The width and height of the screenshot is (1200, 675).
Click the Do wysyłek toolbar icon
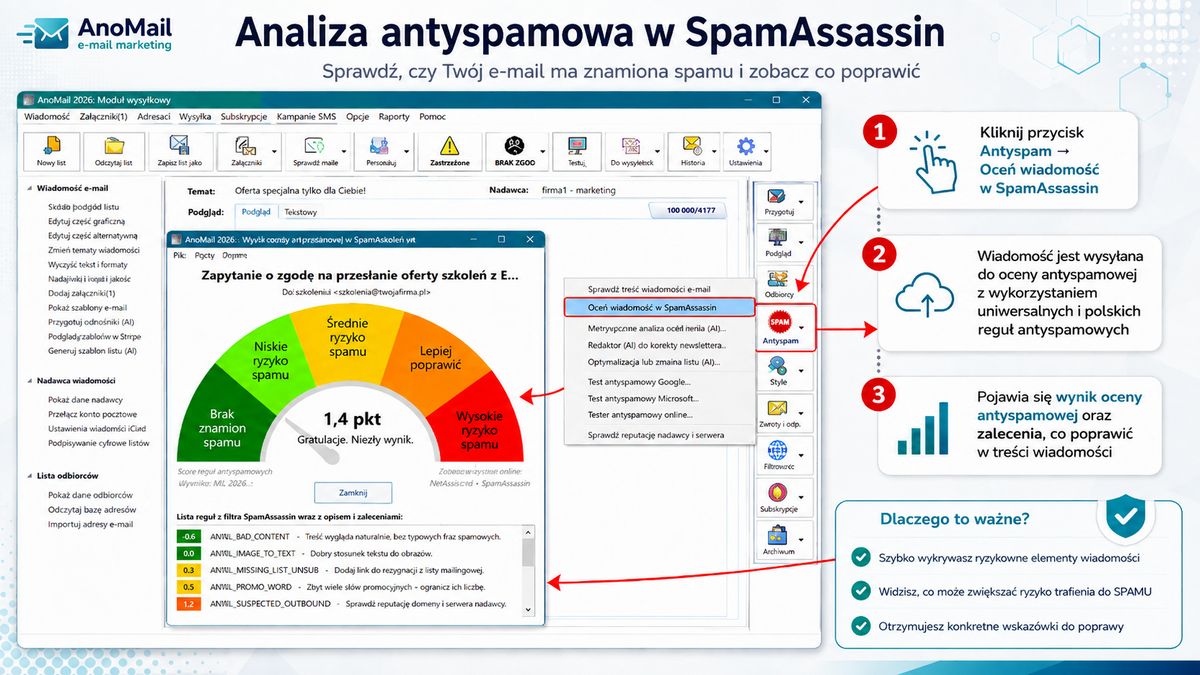[x=631, y=145]
